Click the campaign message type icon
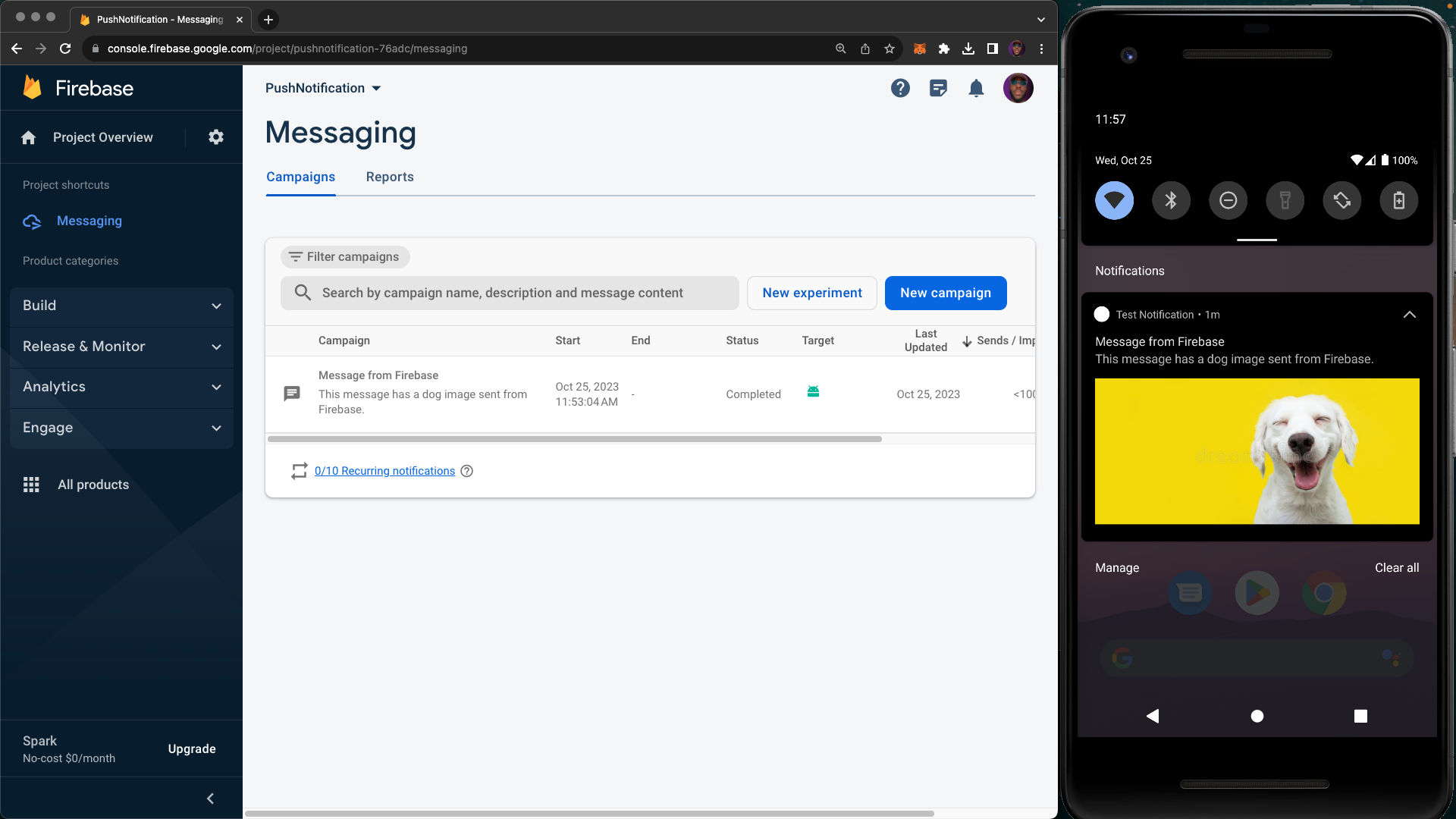This screenshot has height=819, width=1456. (292, 394)
